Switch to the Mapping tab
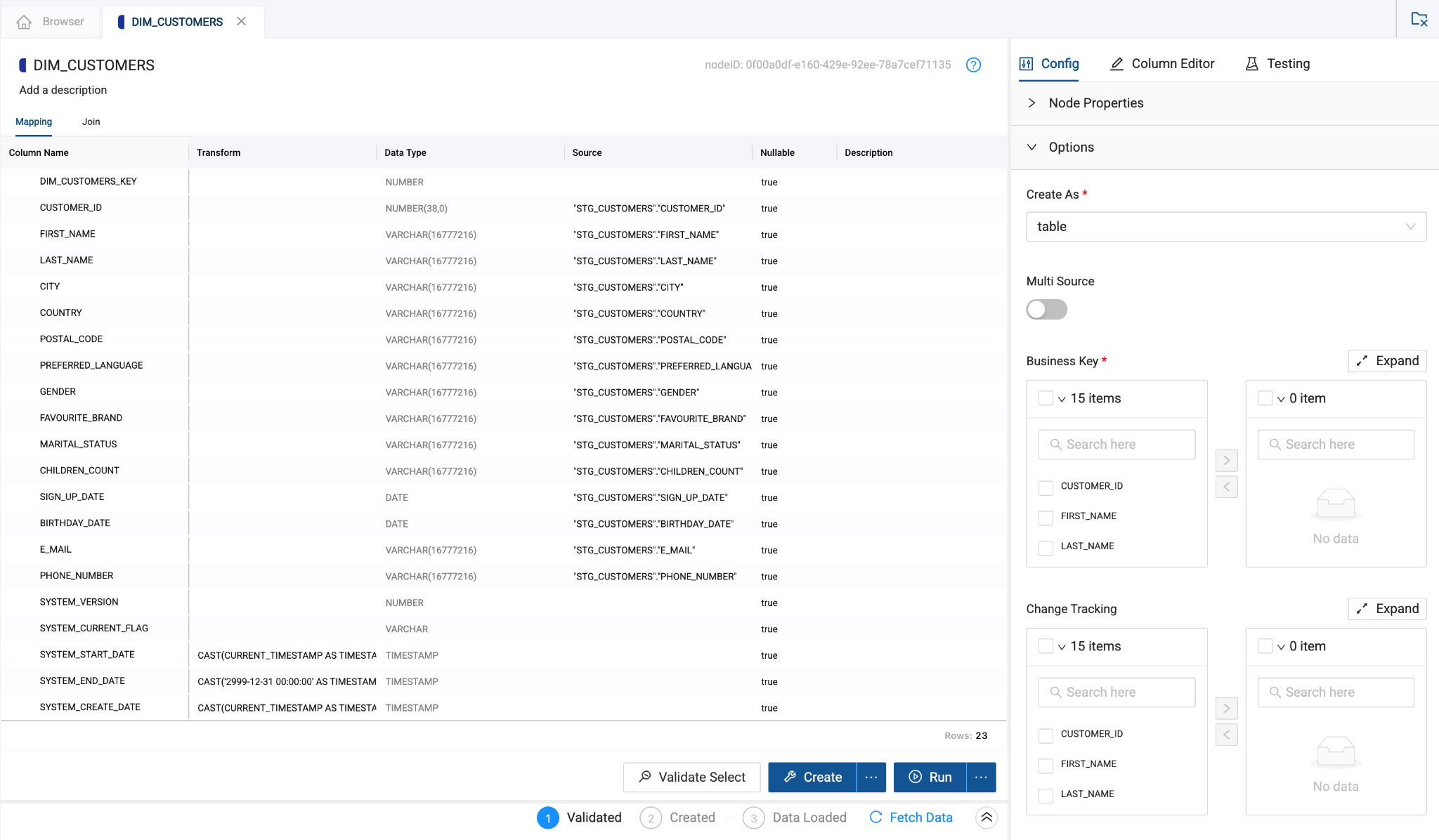Screen dimensions: 1439x840 pyautogui.click(x=34, y=122)
